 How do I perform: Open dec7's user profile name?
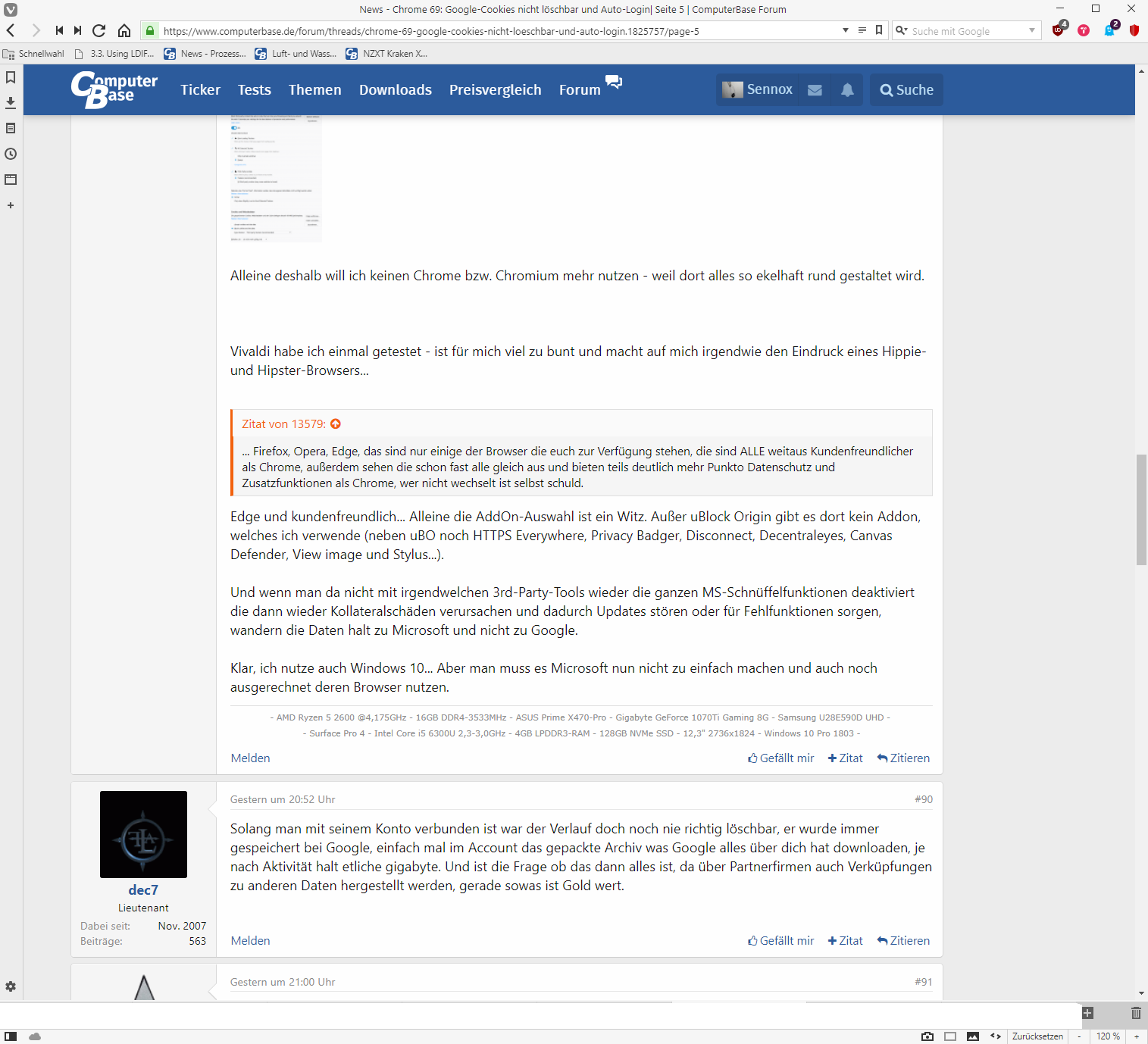pyautogui.click(x=143, y=890)
